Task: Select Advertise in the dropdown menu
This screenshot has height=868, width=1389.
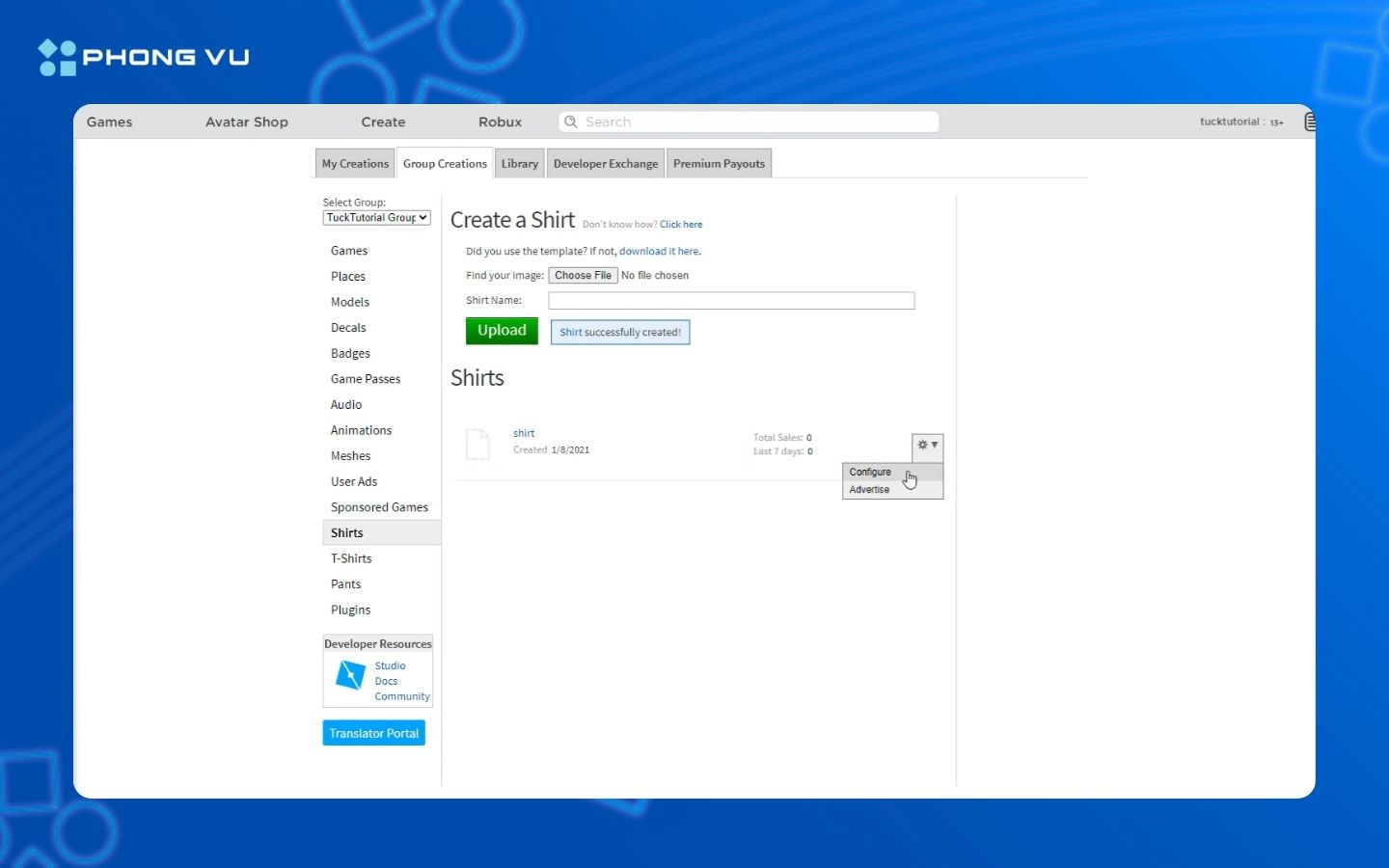Action: [x=869, y=490]
